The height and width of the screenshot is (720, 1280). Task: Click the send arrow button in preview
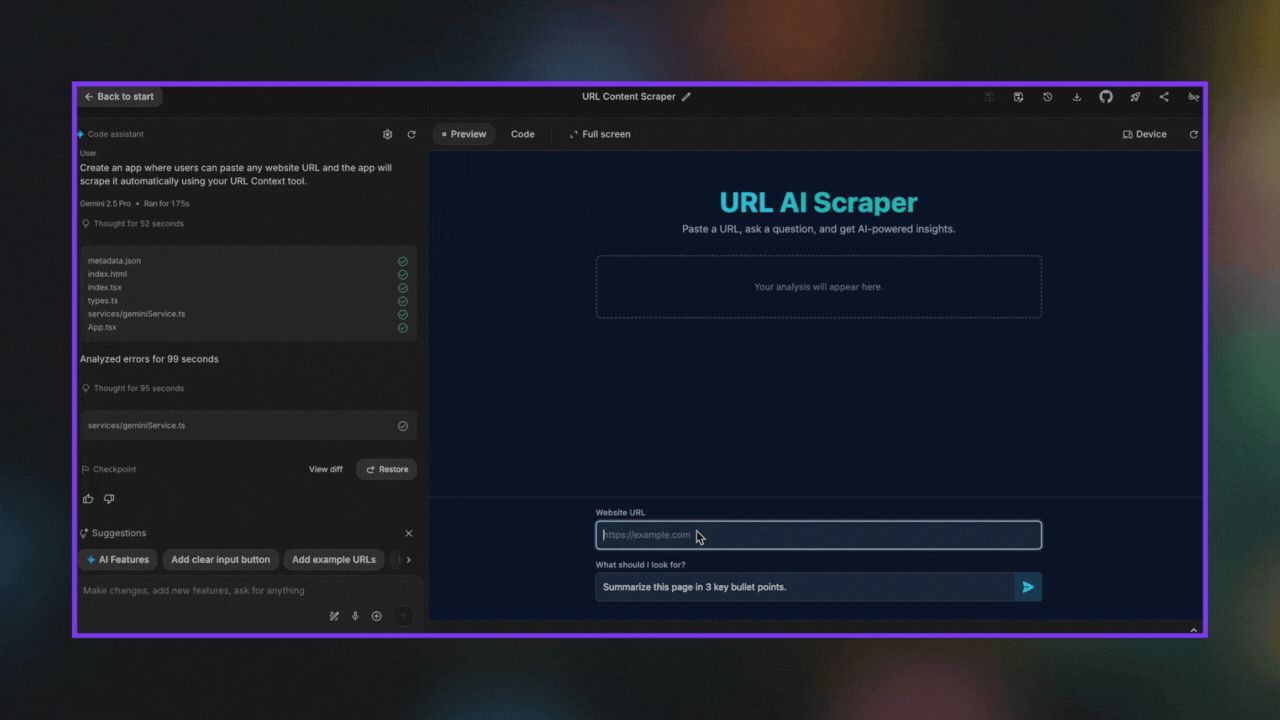click(x=1028, y=587)
